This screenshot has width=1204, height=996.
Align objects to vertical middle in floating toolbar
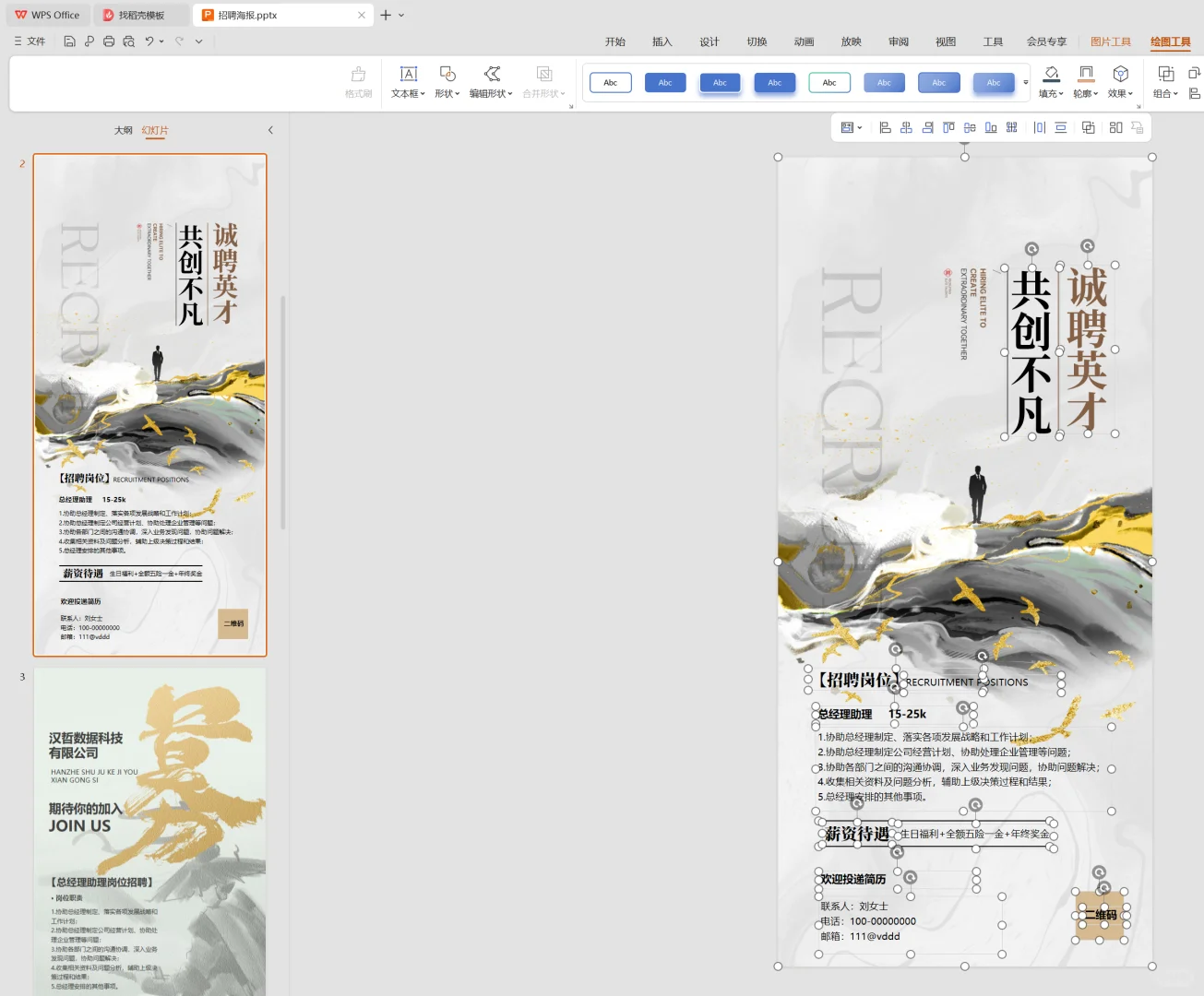click(x=970, y=128)
